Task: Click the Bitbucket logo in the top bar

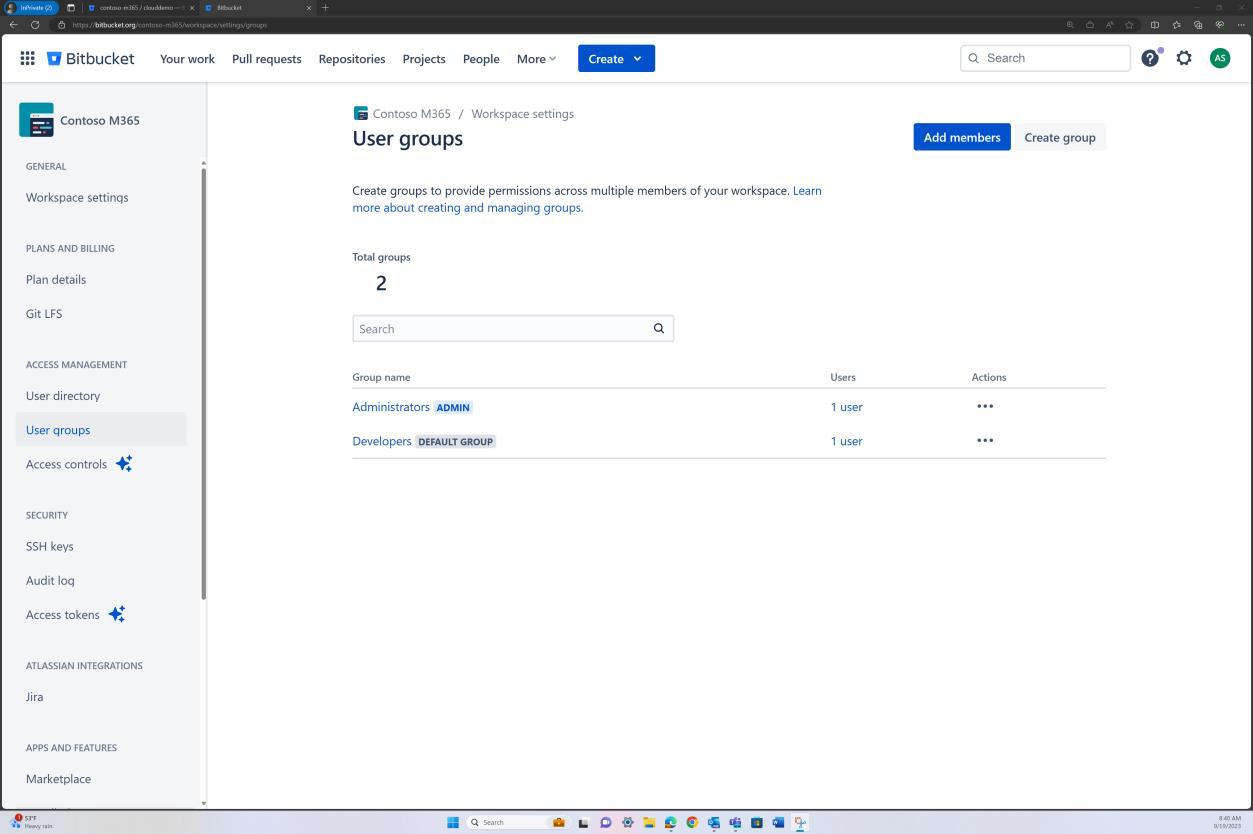Action: pos(91,58)
